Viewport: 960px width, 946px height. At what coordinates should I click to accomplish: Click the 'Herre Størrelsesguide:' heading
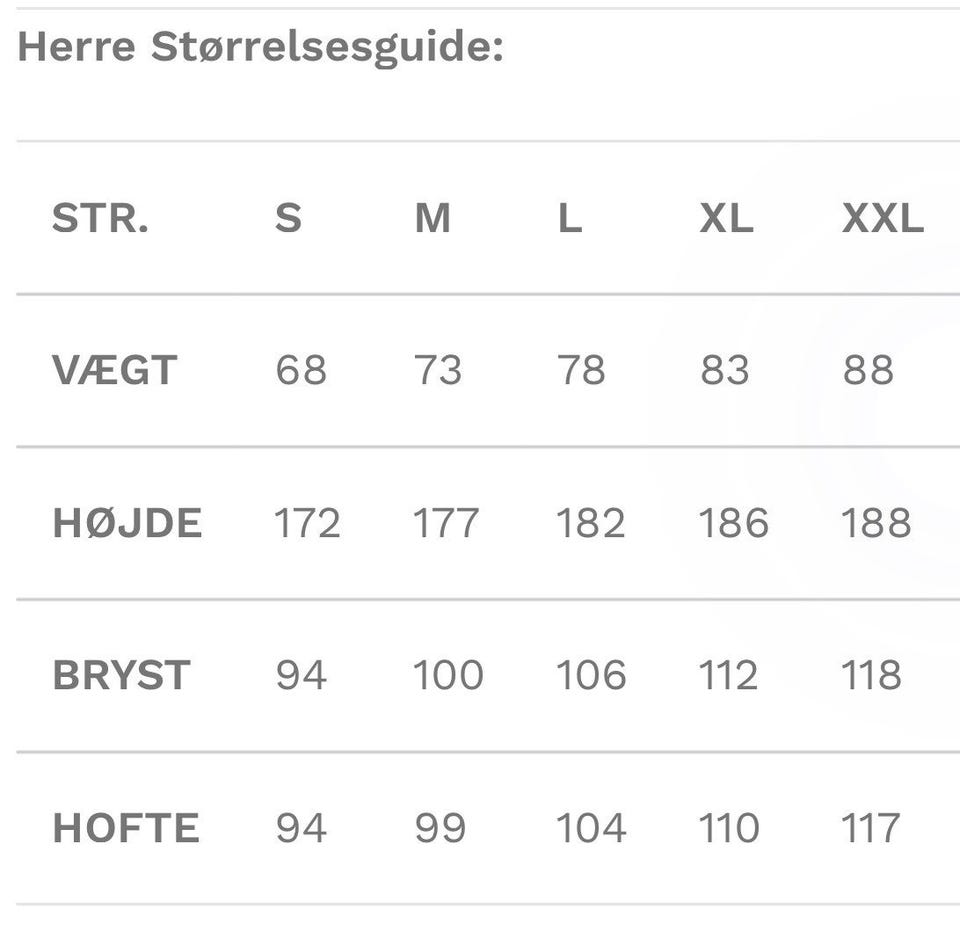click(260, 47)
